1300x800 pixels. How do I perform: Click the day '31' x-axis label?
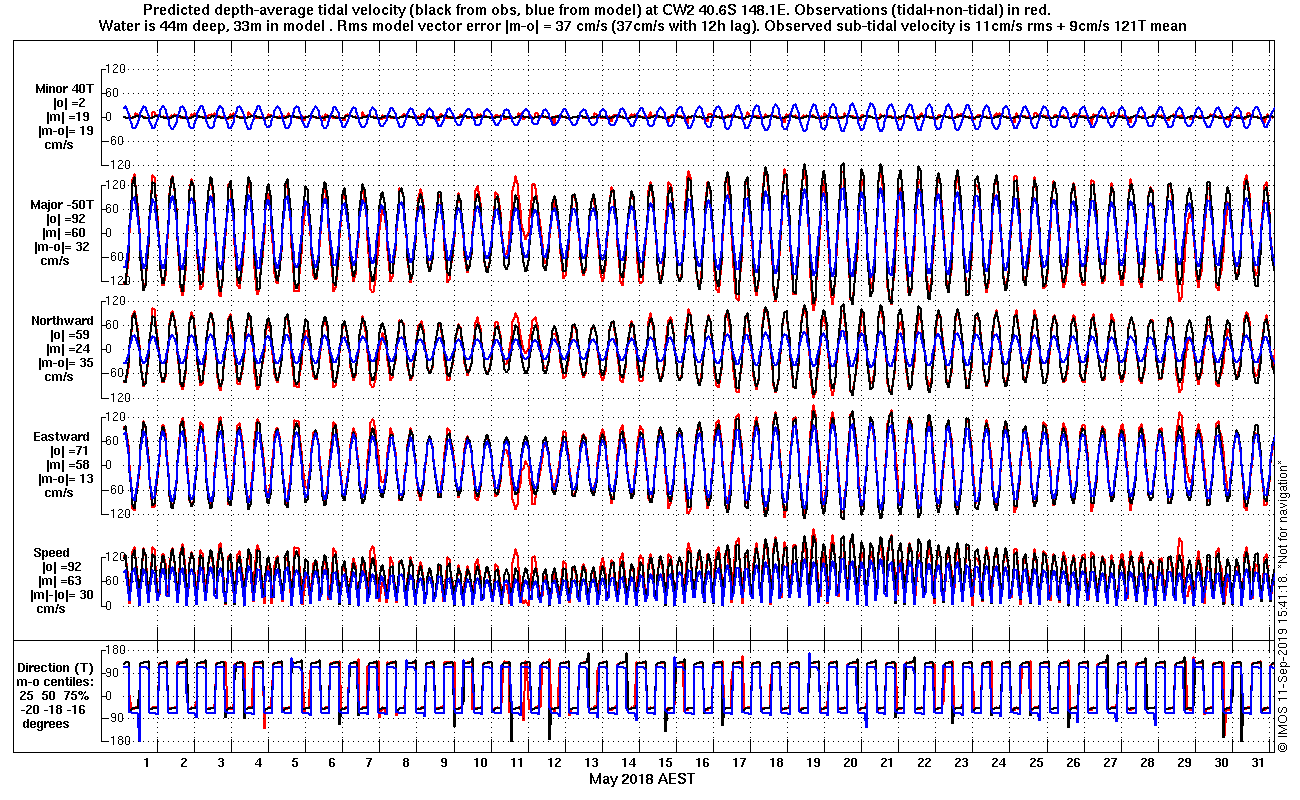[x=1258, y=763]
